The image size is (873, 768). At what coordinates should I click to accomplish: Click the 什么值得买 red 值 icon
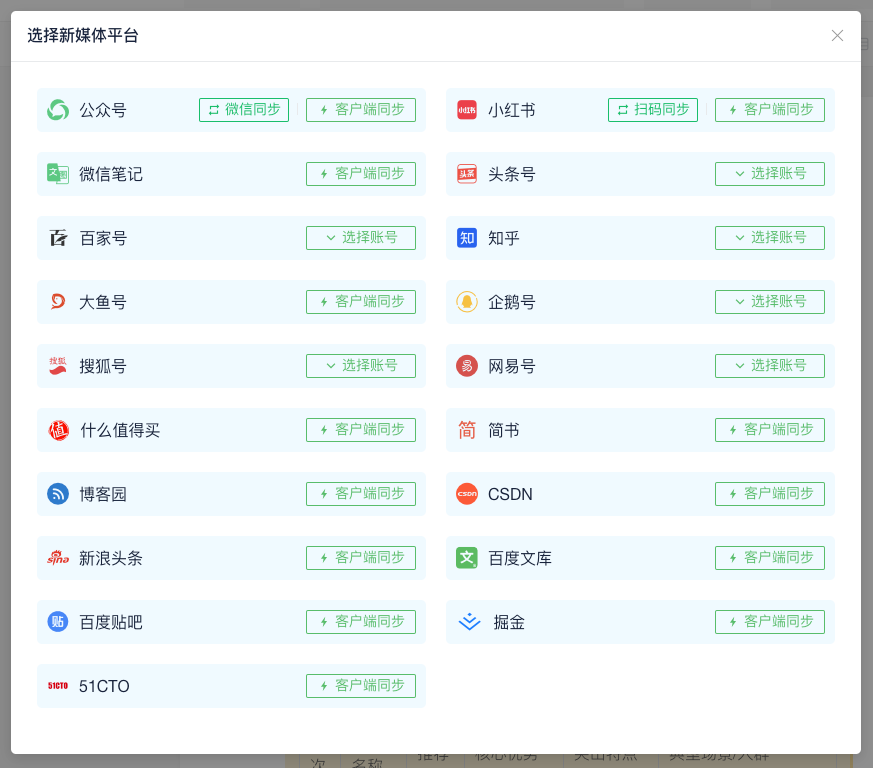(58, 430)
